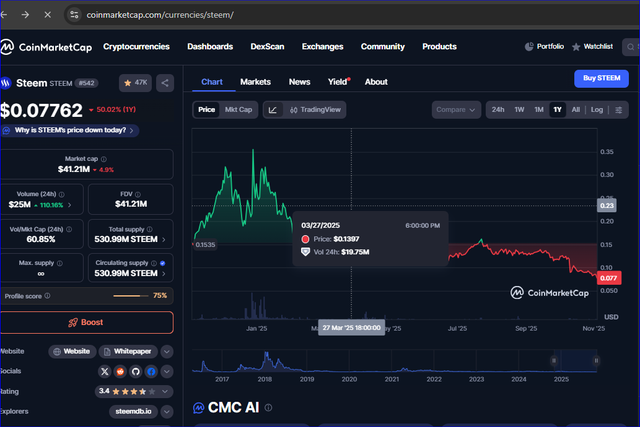Viewport: 640px width, 427px height.
Task: Select the line chart type icon
Action: pos(273,110)
